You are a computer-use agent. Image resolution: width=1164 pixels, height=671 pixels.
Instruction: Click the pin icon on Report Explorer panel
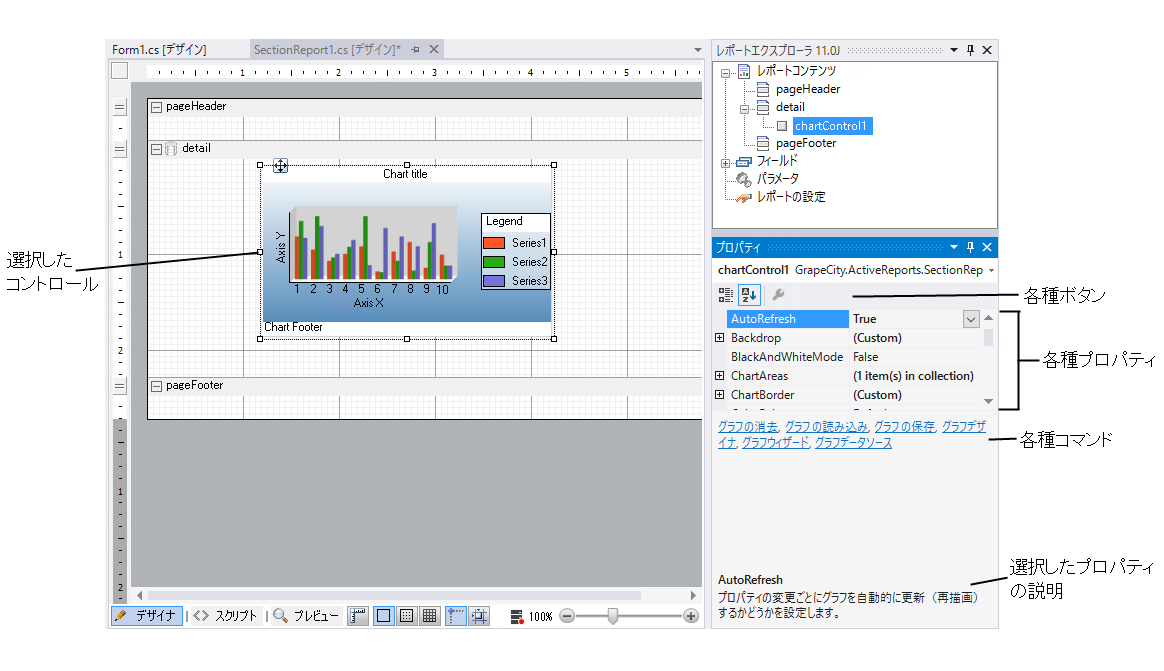point(969,50)
